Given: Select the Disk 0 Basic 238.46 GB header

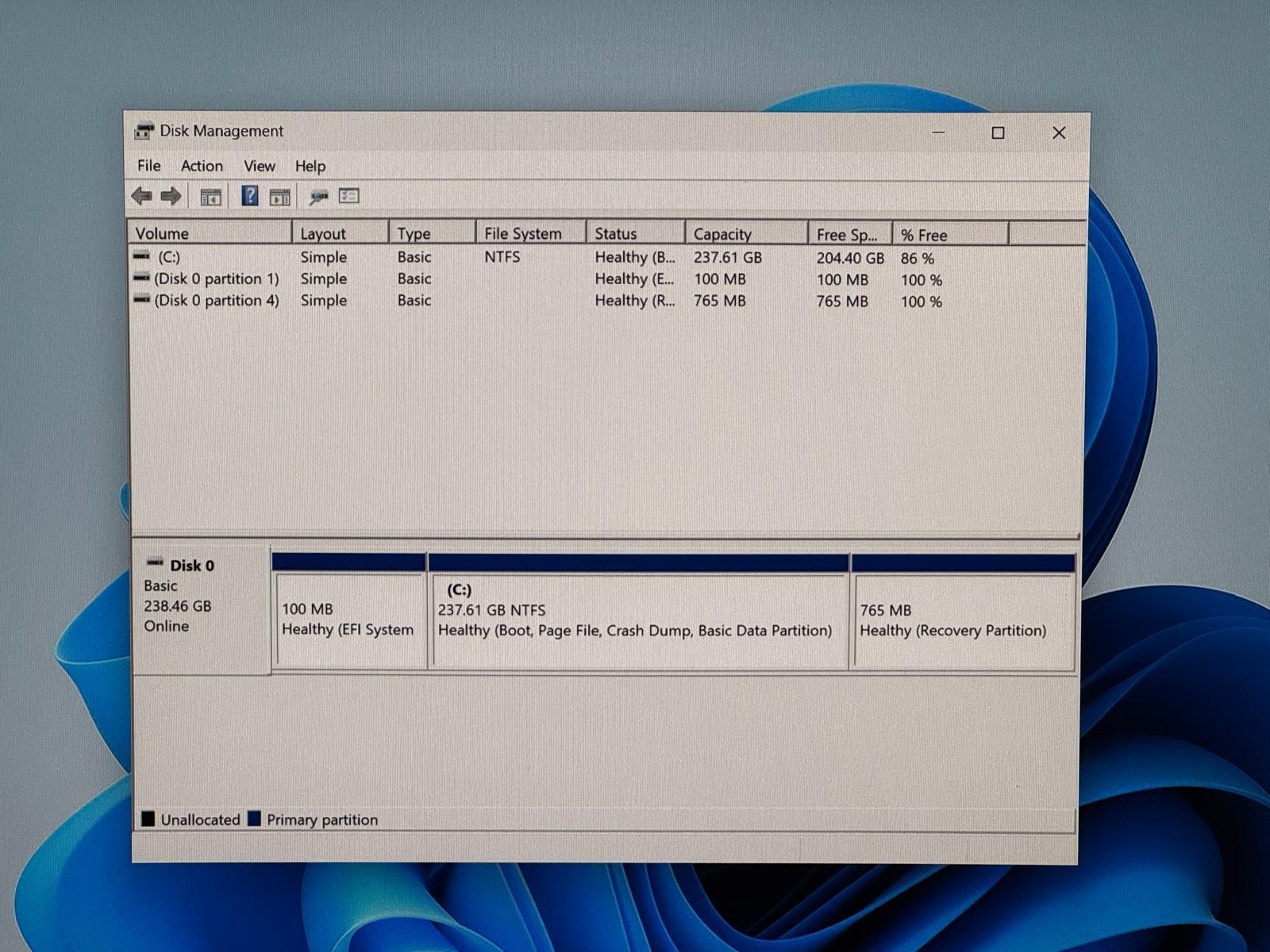Looking at the screenshot, I should (202, 608).
